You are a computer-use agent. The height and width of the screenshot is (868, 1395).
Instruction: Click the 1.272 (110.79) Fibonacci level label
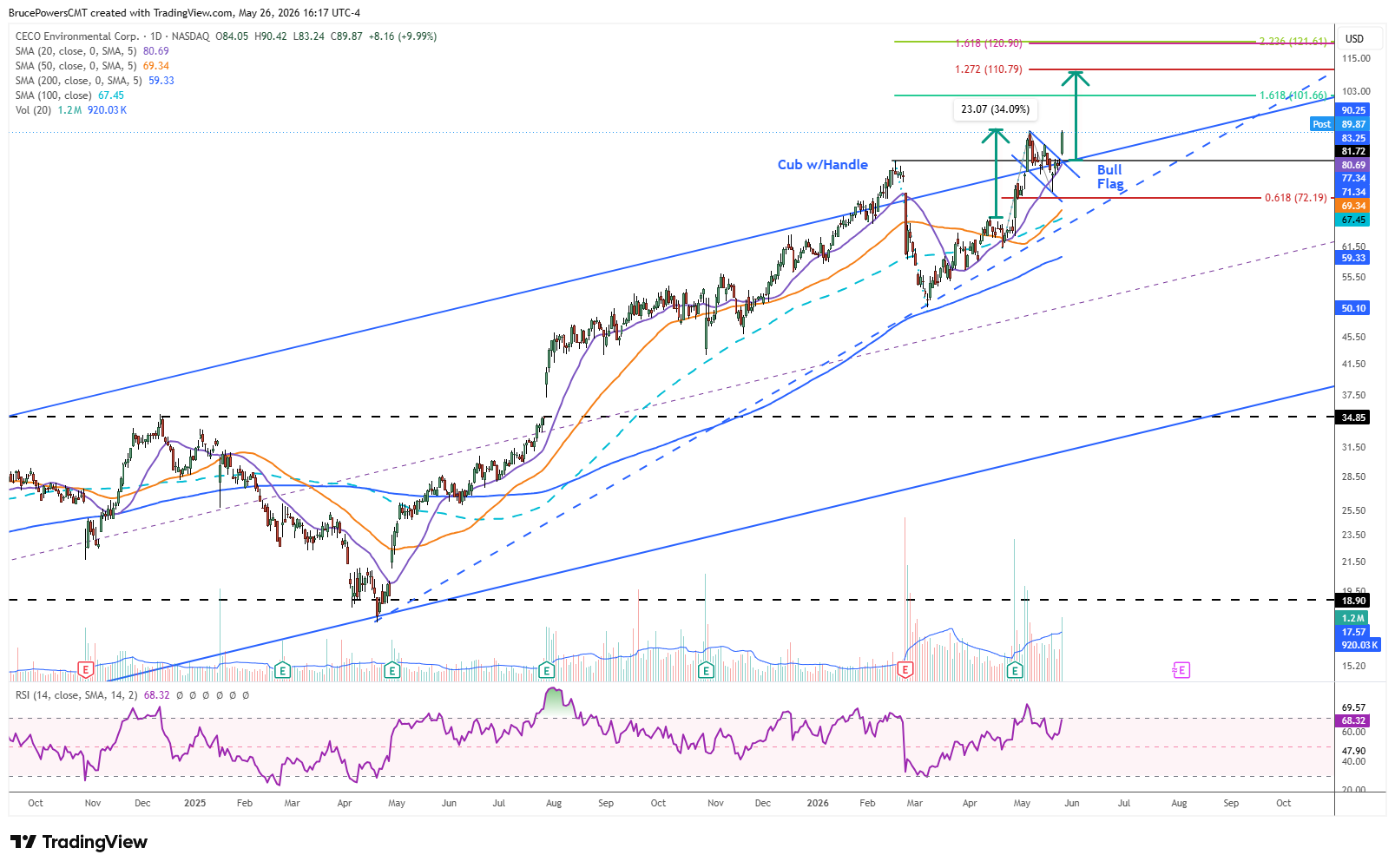tap(989, 69)
